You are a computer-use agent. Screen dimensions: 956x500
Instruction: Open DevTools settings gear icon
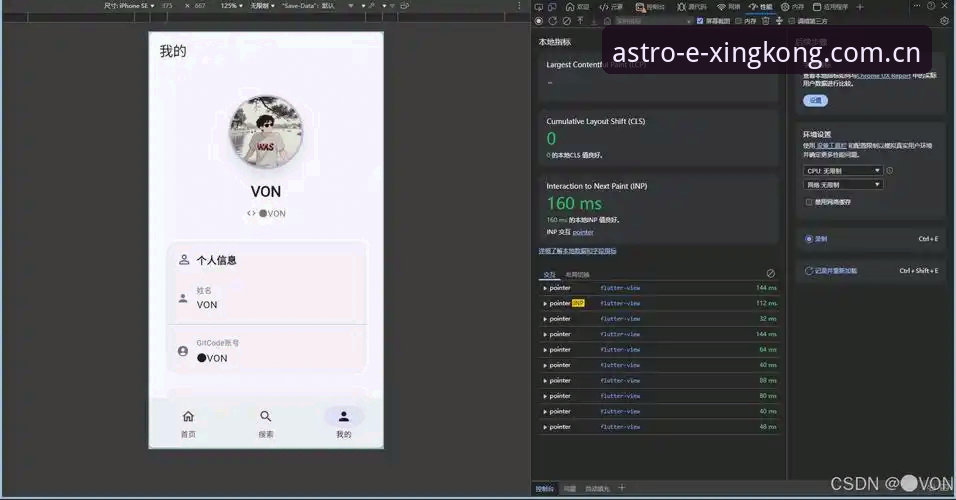944,21
